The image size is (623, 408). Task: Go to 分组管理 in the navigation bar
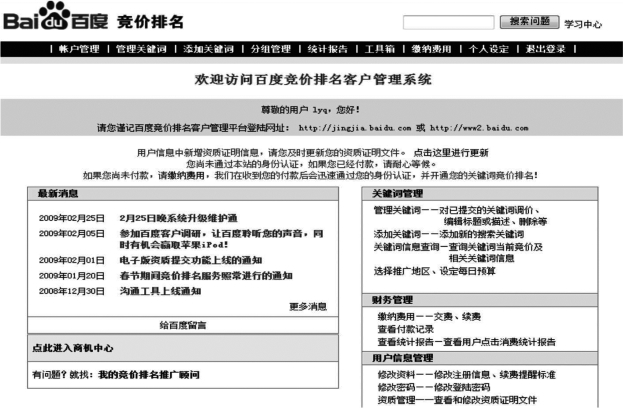pos(271,49)
